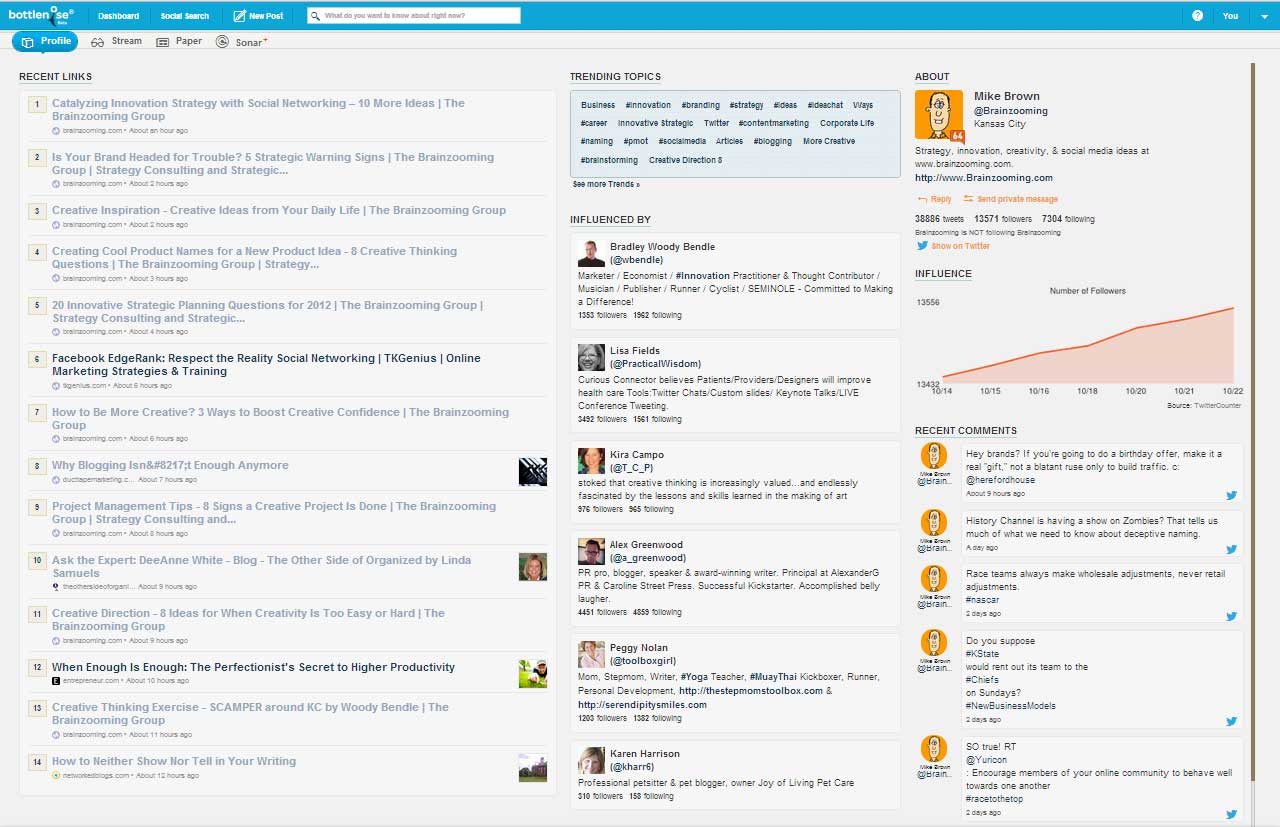Click Twitter bird on "Race teams" comment

1232,616
